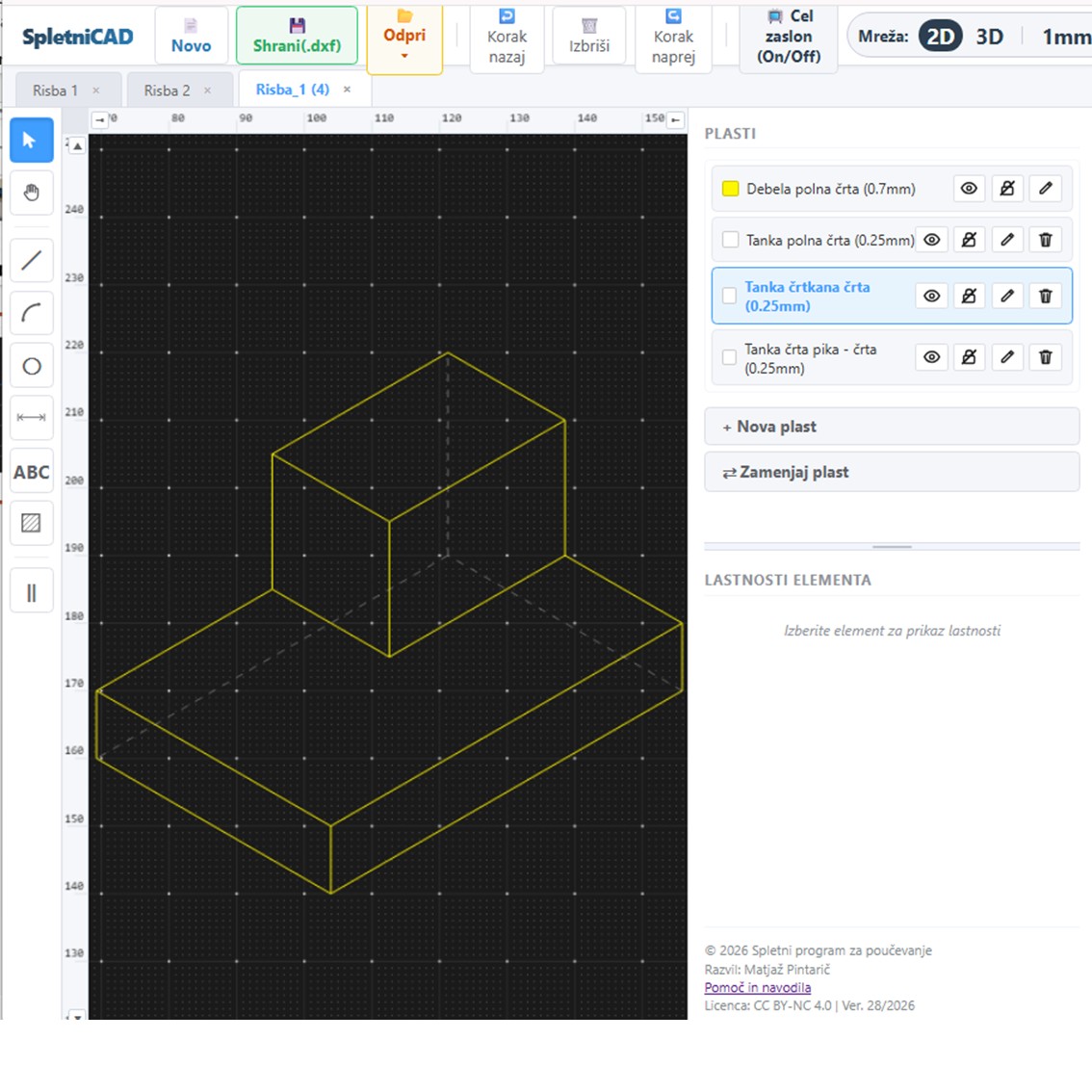The height and width of the screenshot is (1092, 1092).
Task: Select the ABC text tool
Action: (32, 472)
